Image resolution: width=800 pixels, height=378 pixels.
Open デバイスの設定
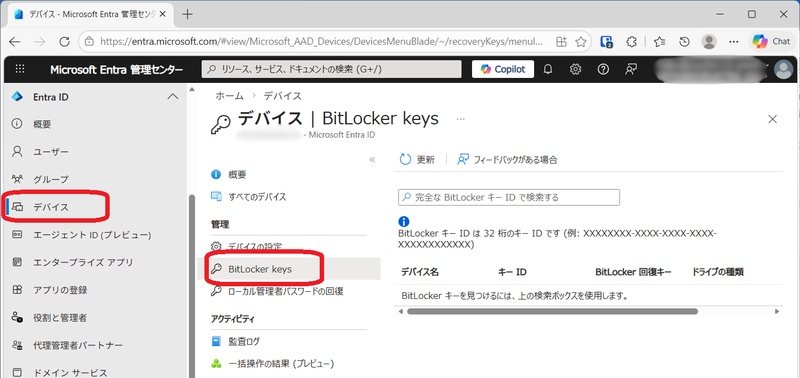[255, 246]
